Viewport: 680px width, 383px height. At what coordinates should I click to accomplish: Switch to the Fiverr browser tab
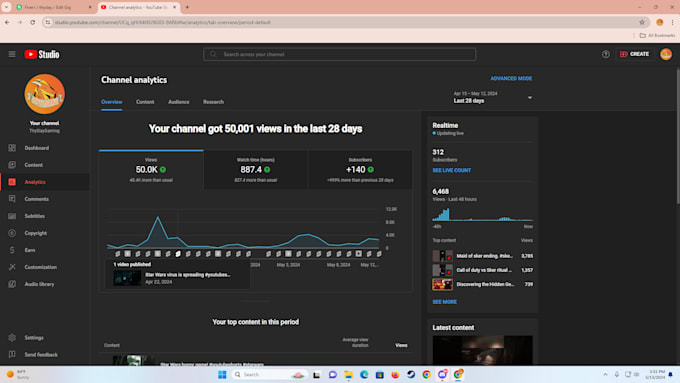click(x=54, y=7)
